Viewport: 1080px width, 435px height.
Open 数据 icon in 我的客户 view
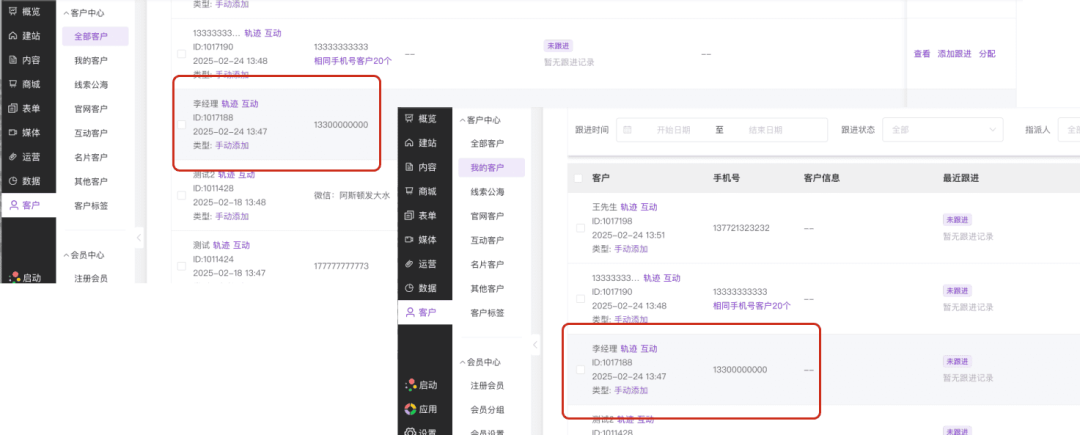tap(410, 288)
